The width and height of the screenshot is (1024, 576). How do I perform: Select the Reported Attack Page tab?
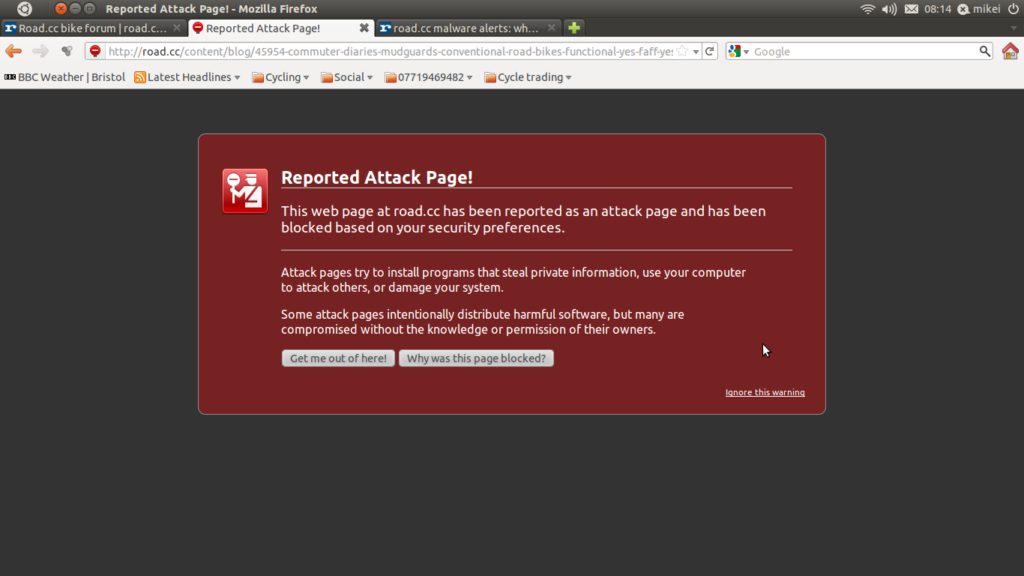point(280,28)
